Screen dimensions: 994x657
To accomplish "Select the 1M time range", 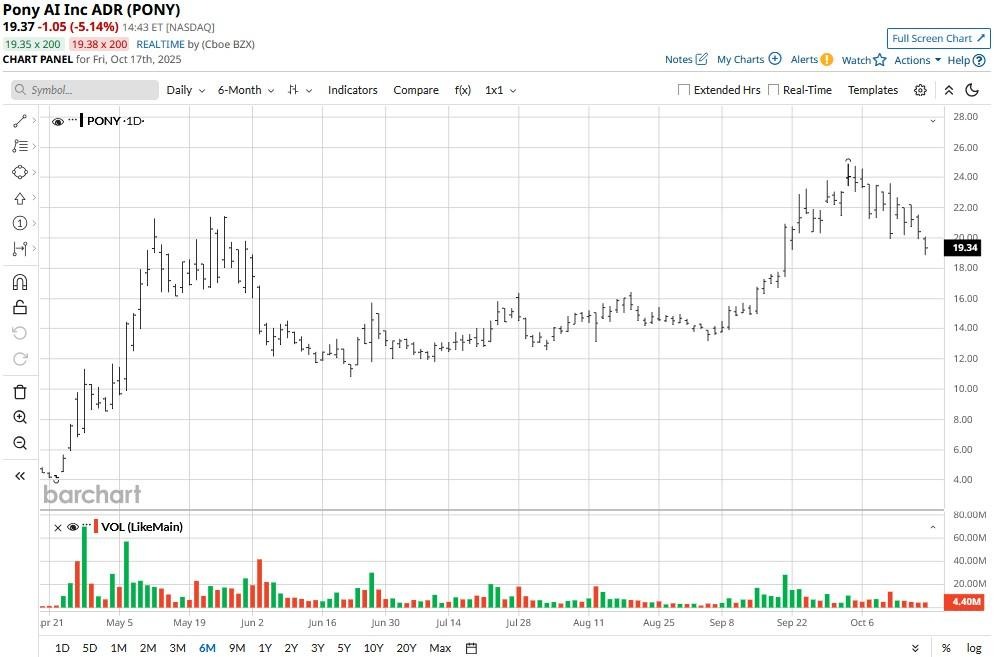I will tap(119, 647).
